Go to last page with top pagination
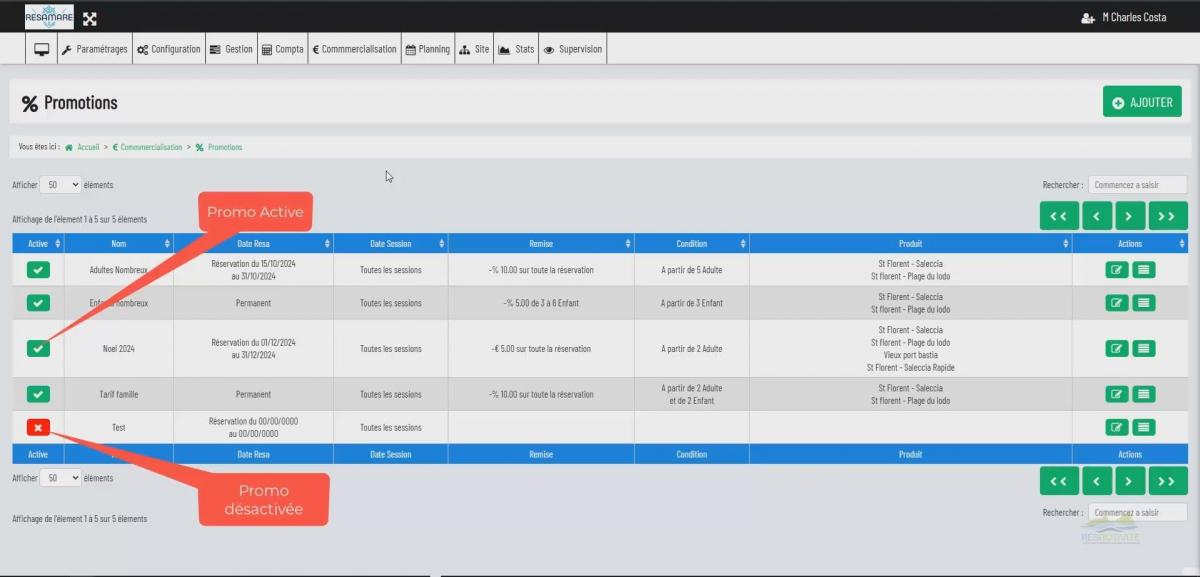The height and width of the screenshot is (577, 1200). (1167, 216)
